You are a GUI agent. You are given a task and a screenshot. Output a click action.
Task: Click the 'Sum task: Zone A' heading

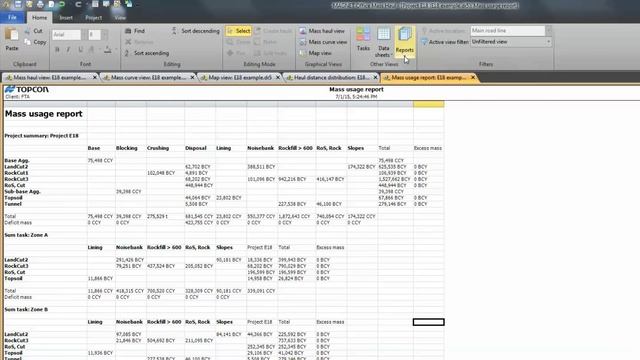[x=26, y=235]
